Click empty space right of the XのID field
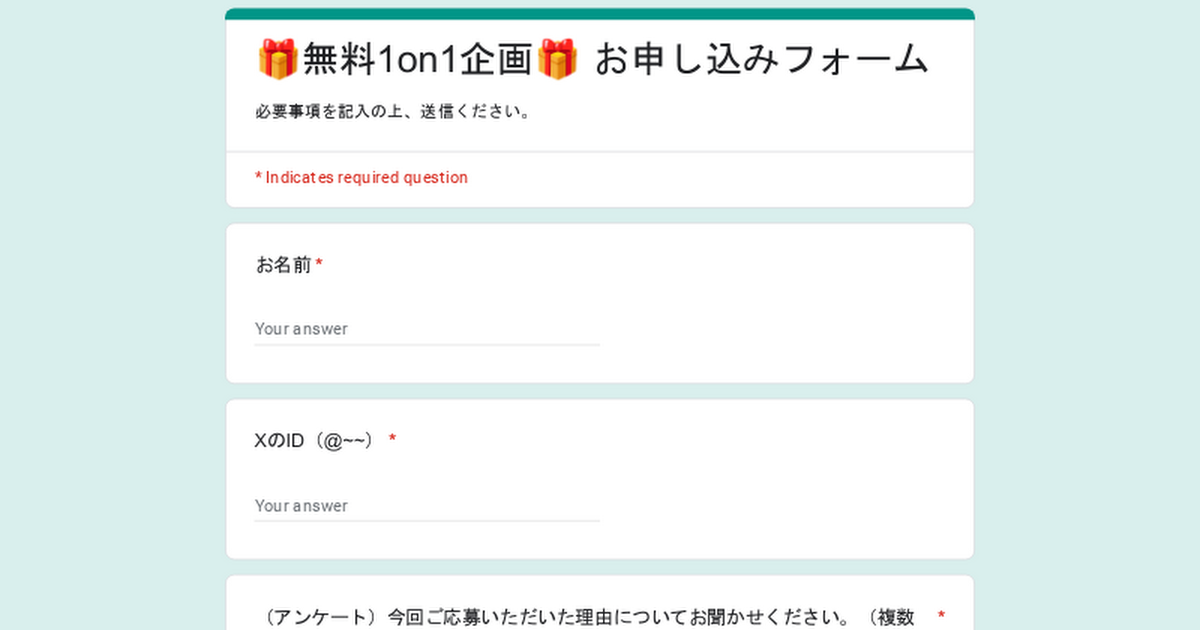The height and width of the screenshot is (630, 1200). pyautogui.click(x=780, y=506)
